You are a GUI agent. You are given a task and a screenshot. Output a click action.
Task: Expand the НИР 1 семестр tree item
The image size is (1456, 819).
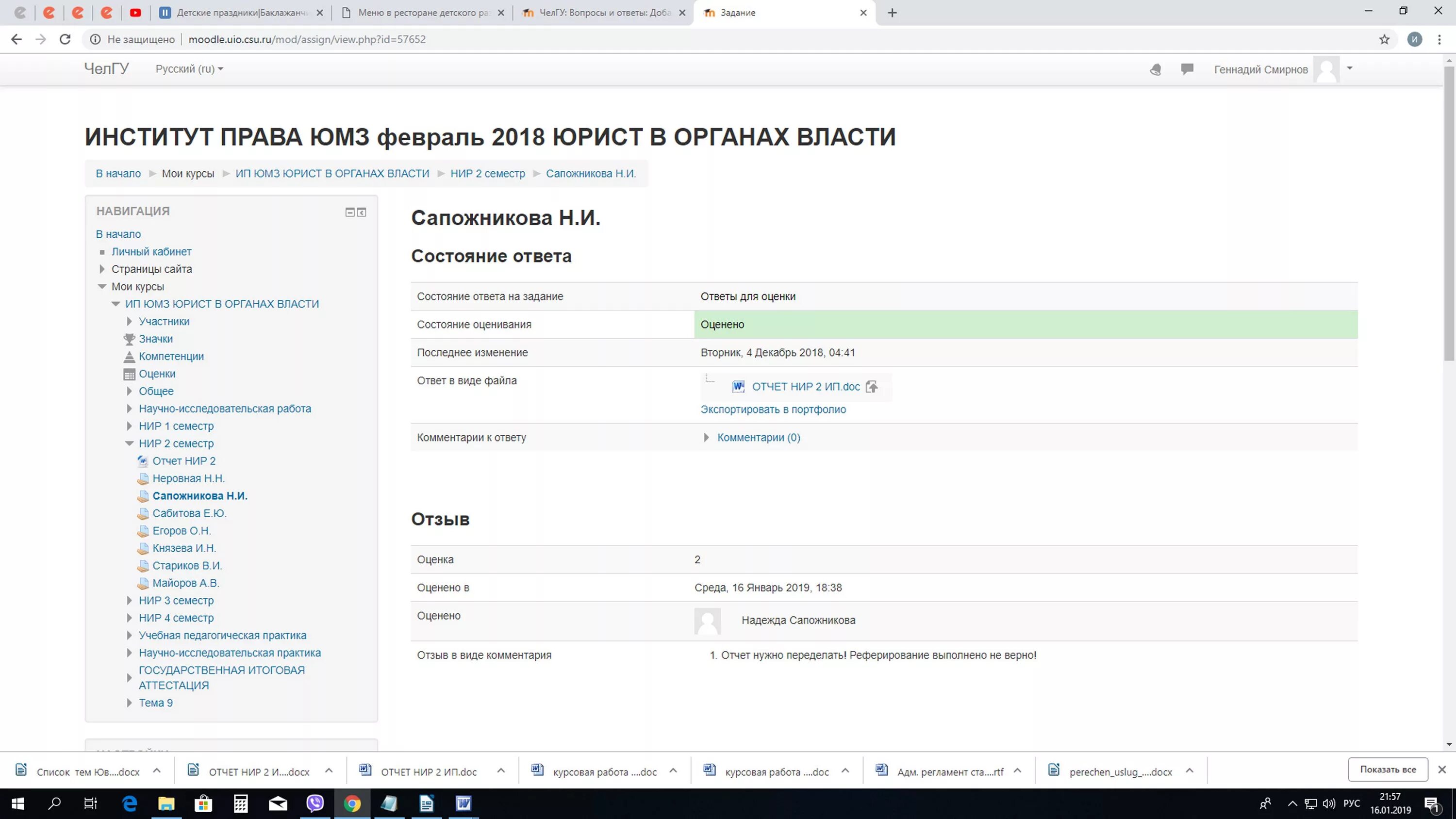[x=130, y=425]
